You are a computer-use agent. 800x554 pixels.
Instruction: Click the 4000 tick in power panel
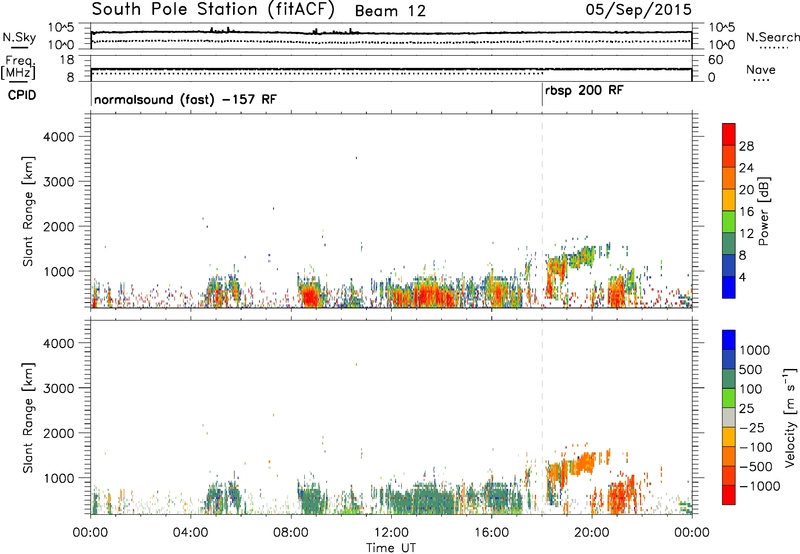pyautogui.click(x=58, y=137)
